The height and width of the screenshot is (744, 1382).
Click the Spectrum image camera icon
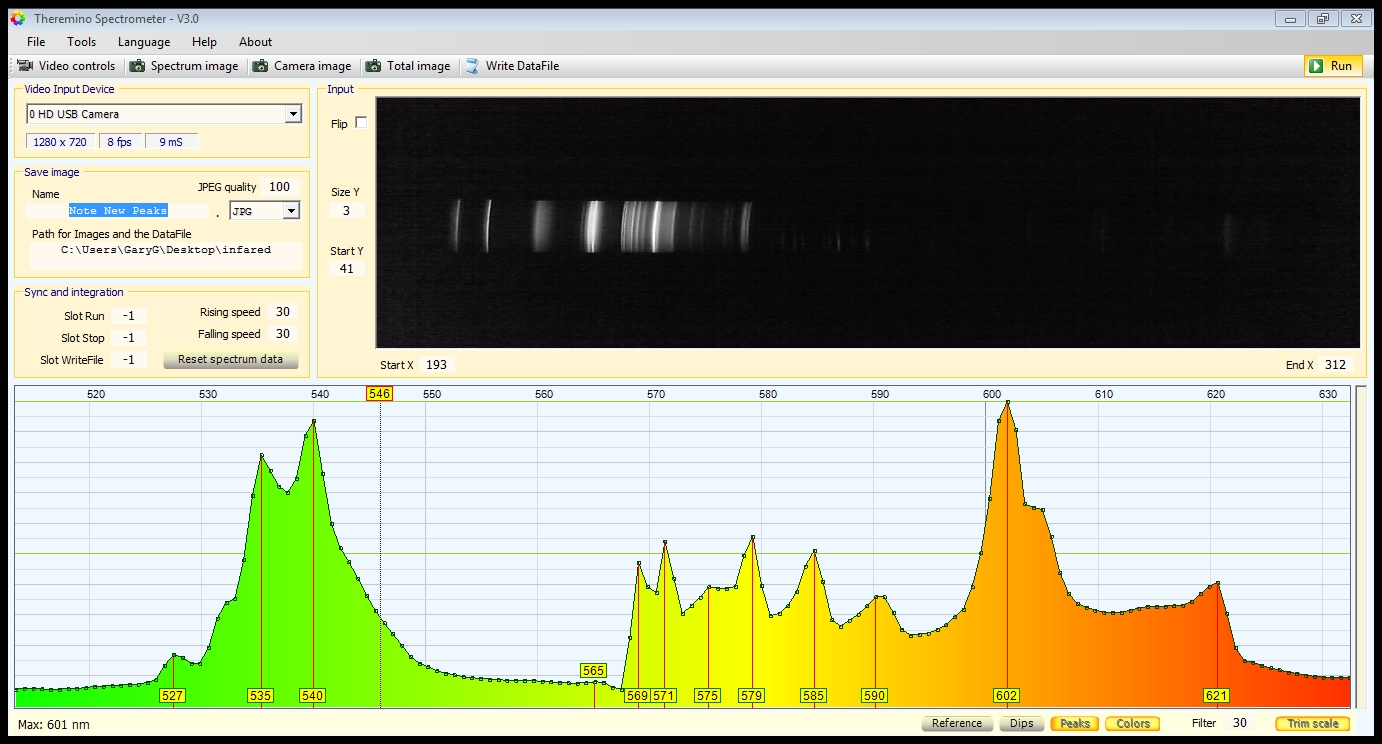[x=136, y=66]
